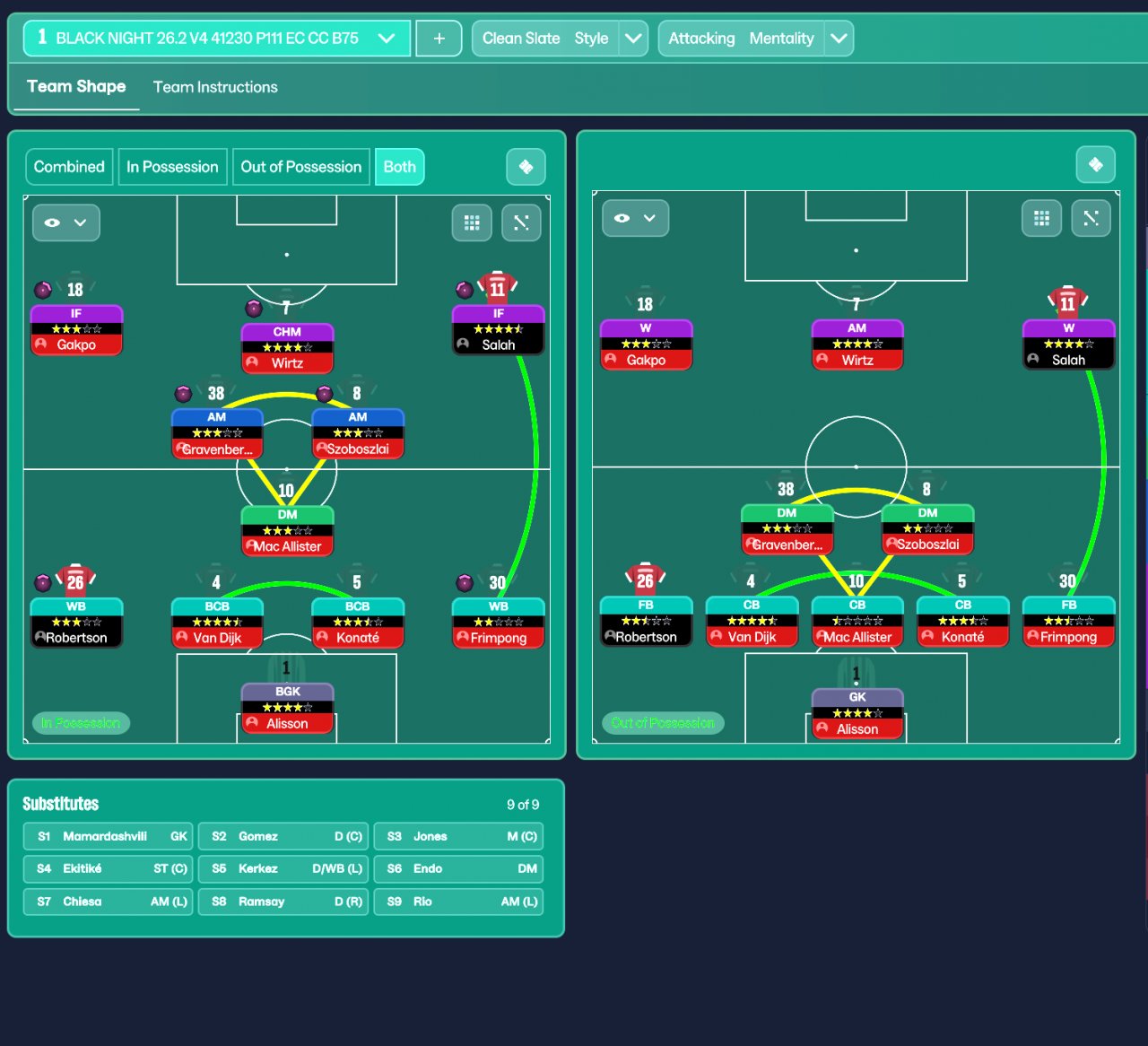Click the purple ball icon beside Gakpo's number 18

pos(43,290)
